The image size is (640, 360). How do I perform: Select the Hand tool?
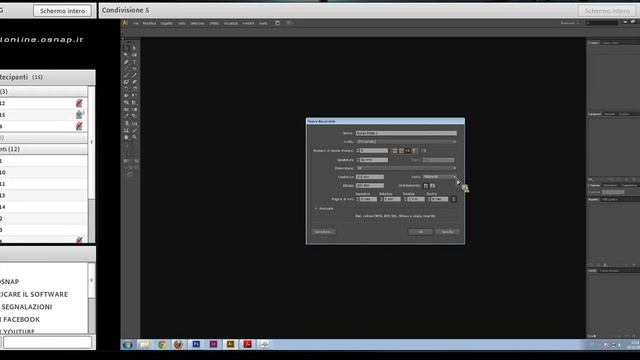[126, 137]
